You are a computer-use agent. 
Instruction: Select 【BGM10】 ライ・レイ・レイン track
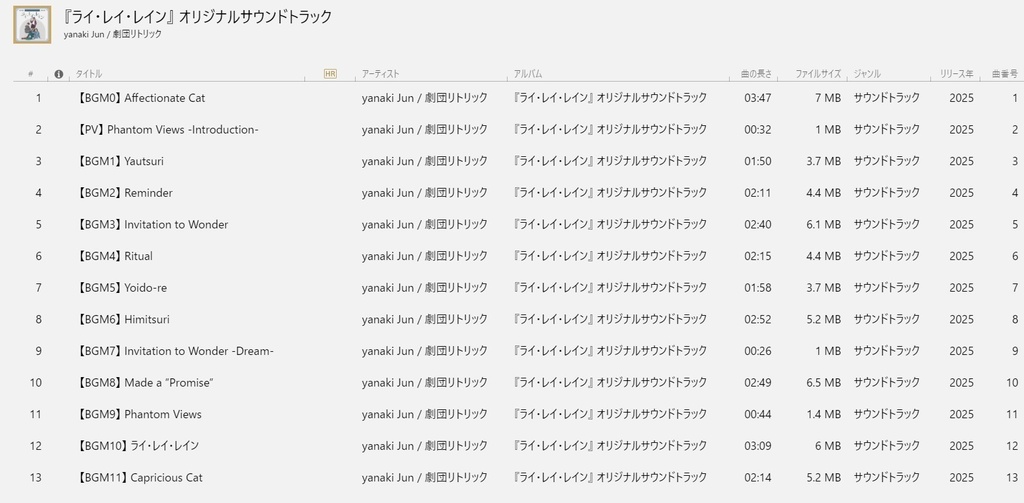[138, 446]
